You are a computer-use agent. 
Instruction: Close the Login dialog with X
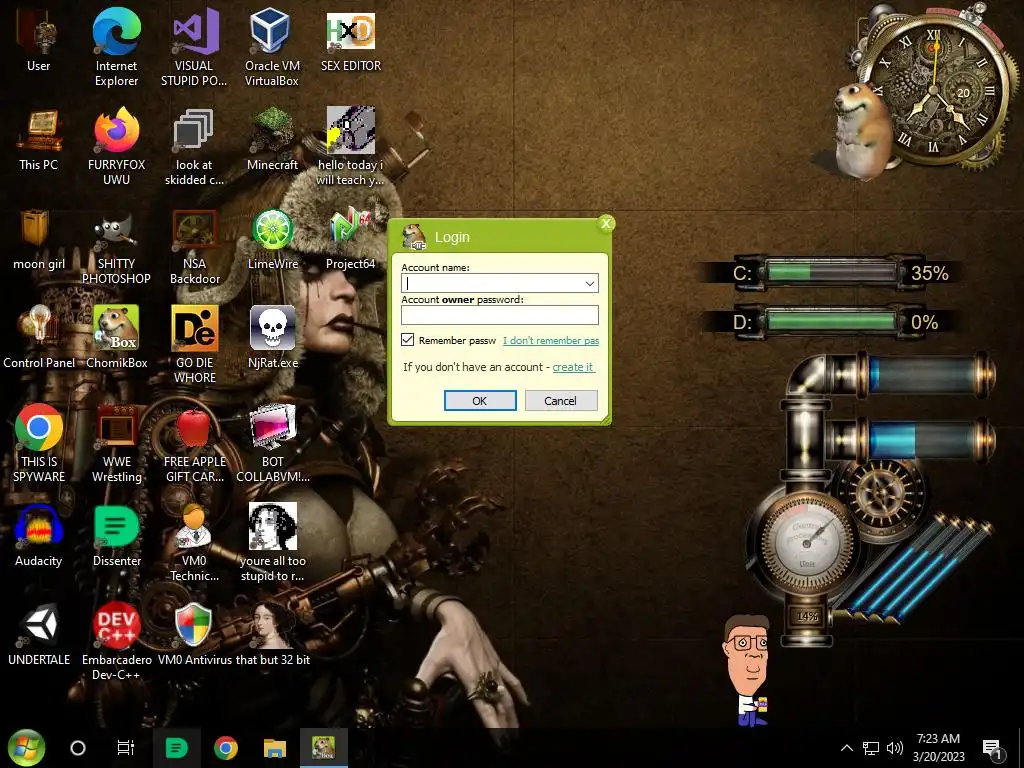point(606,223)
